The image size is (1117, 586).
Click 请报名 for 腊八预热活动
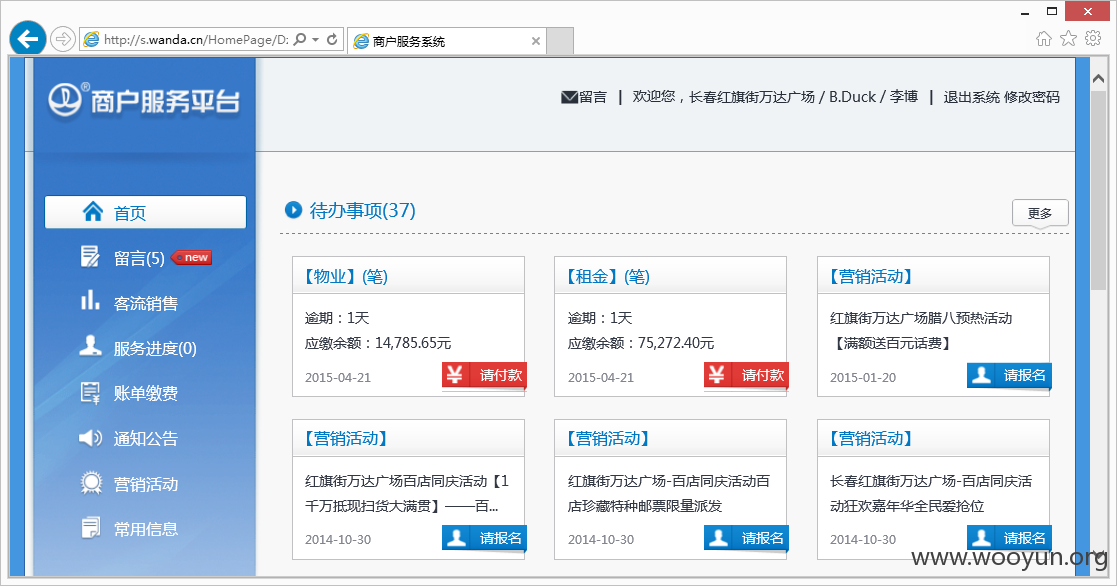(1009, 376)
